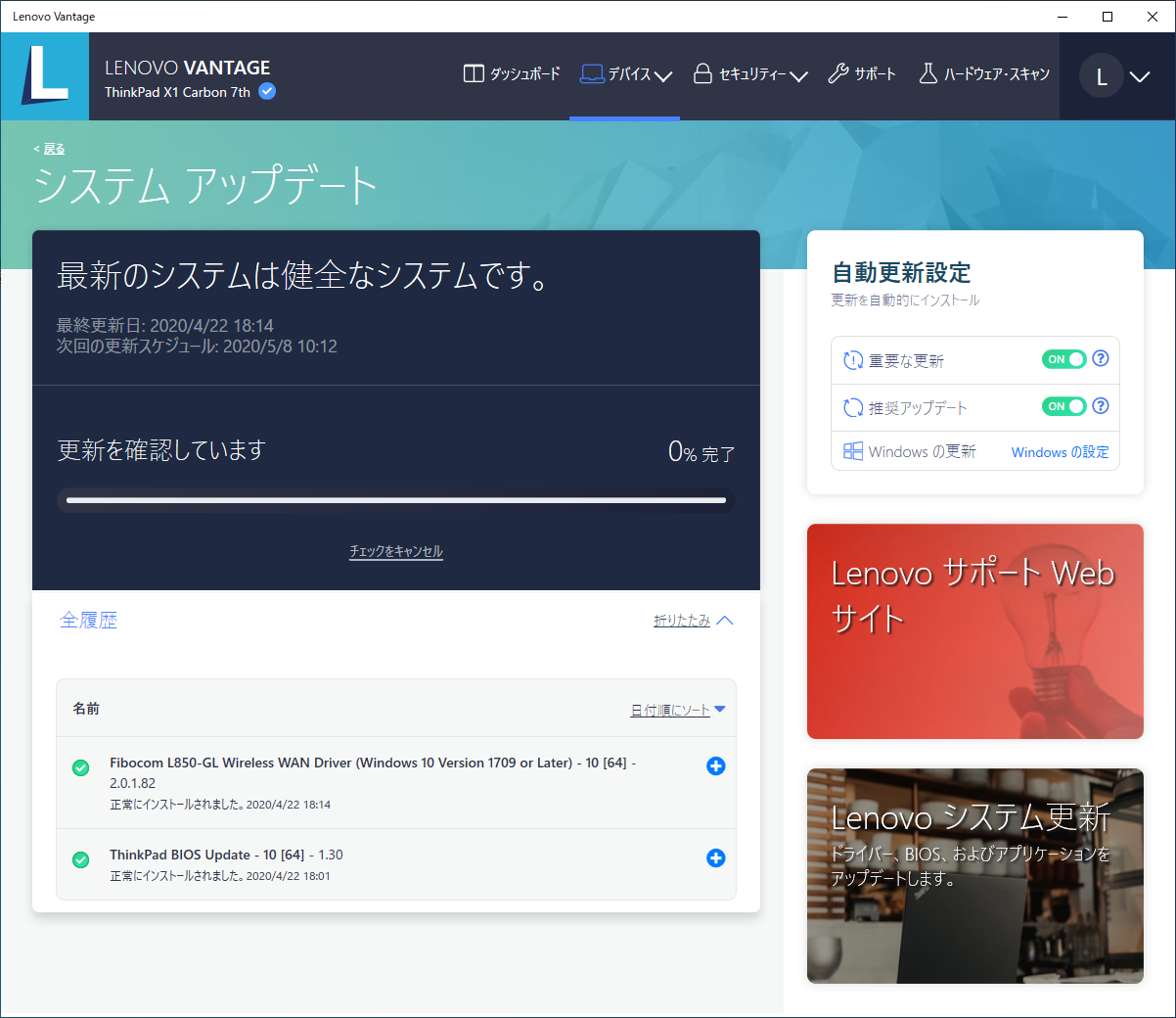The image size is (1176, 1018).
Task: Click the 推奨アップデート refresh icon
Action: [853, 407]
